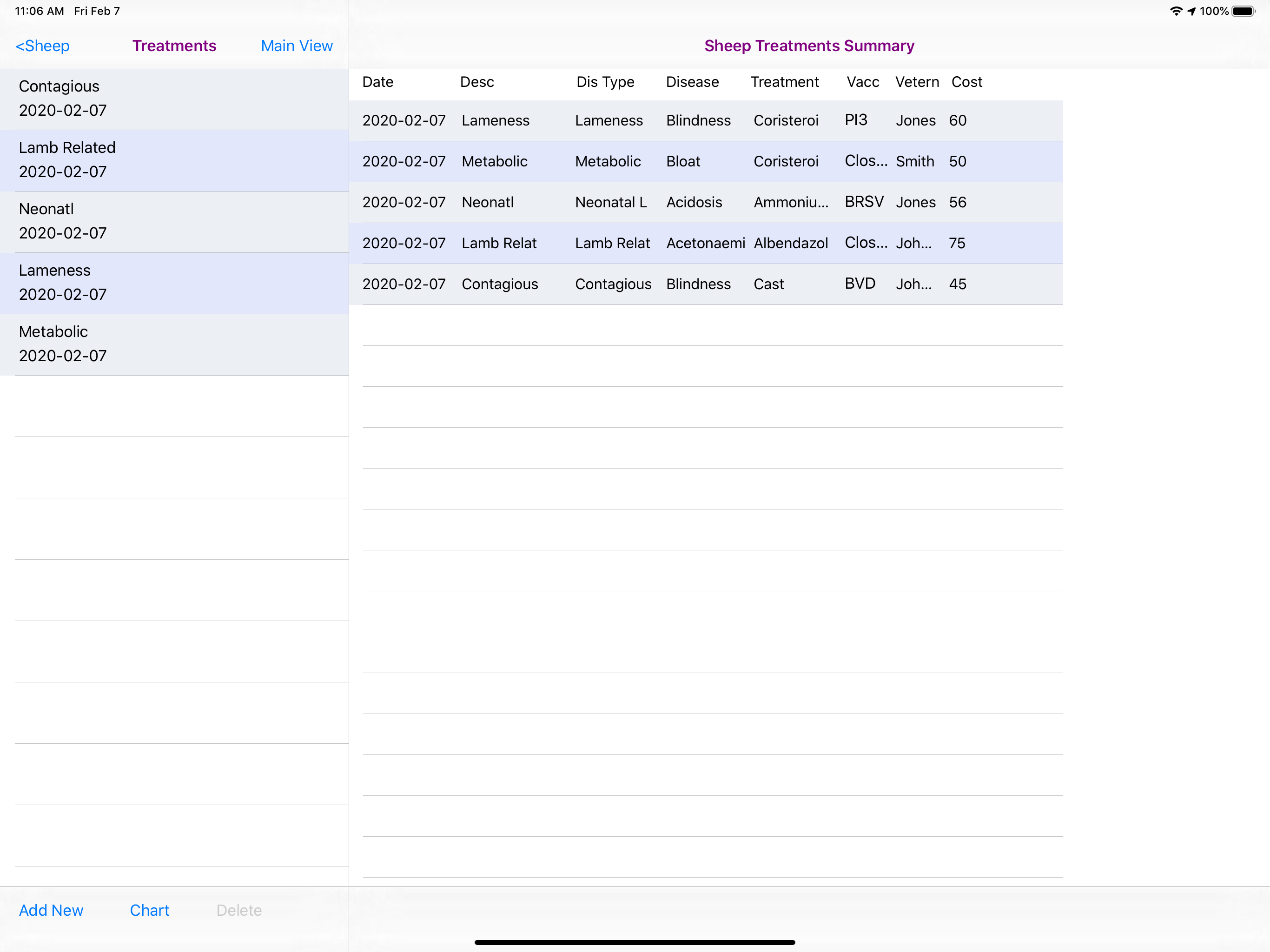Open the Chart view
Screen dimensions: 1270x952
coord(149,911)
